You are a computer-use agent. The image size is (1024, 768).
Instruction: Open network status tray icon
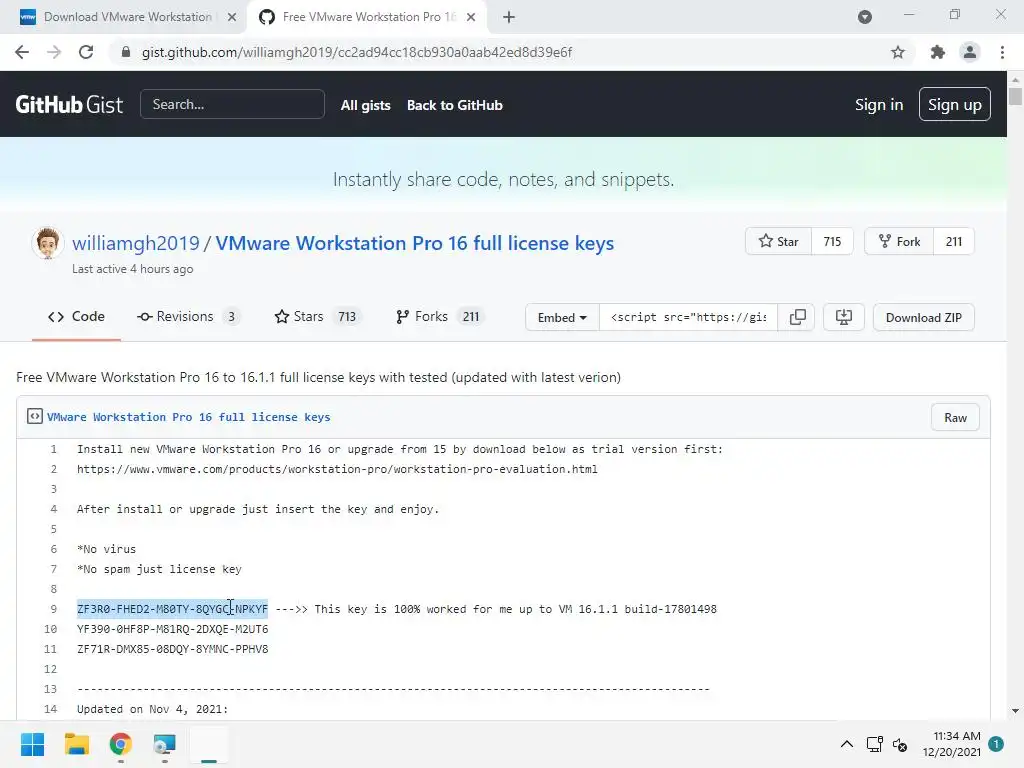(874, 744)
